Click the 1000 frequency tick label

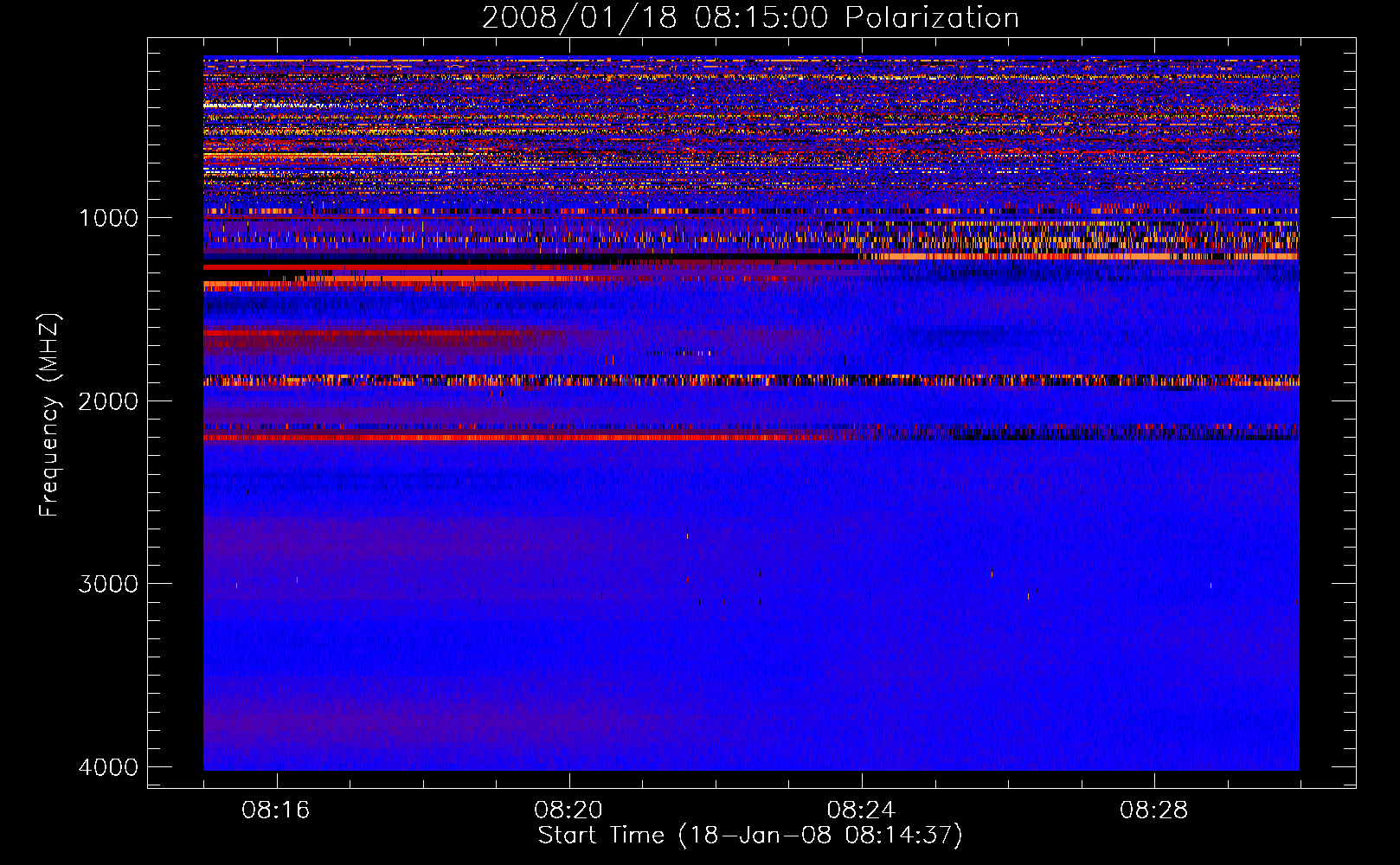[x=108, y=218]
